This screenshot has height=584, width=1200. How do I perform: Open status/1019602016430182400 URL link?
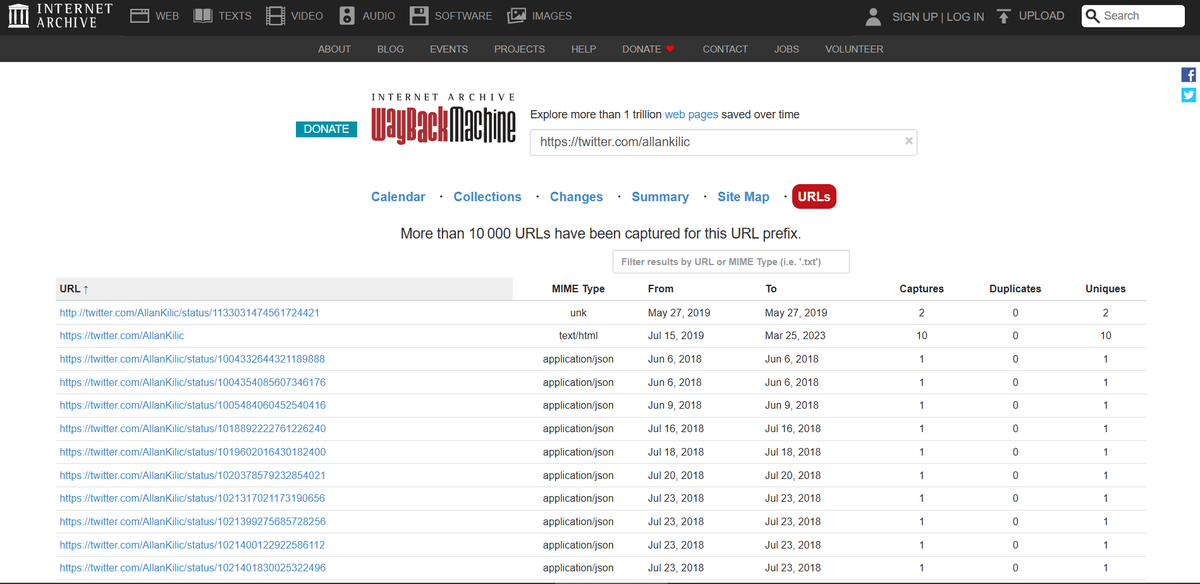[x=192, y=452]
